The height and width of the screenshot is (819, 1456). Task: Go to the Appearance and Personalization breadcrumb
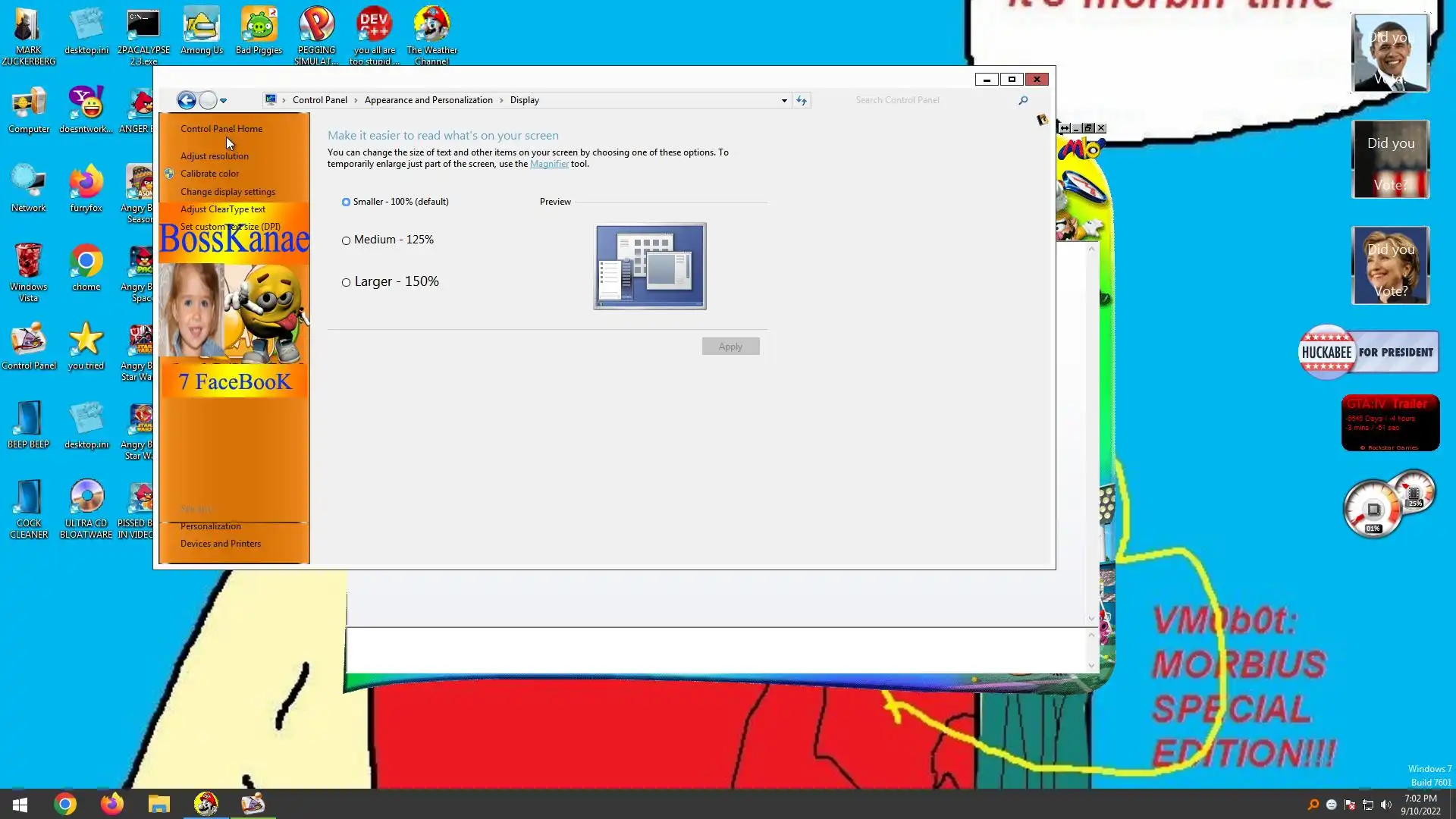(x=428, y=100)
